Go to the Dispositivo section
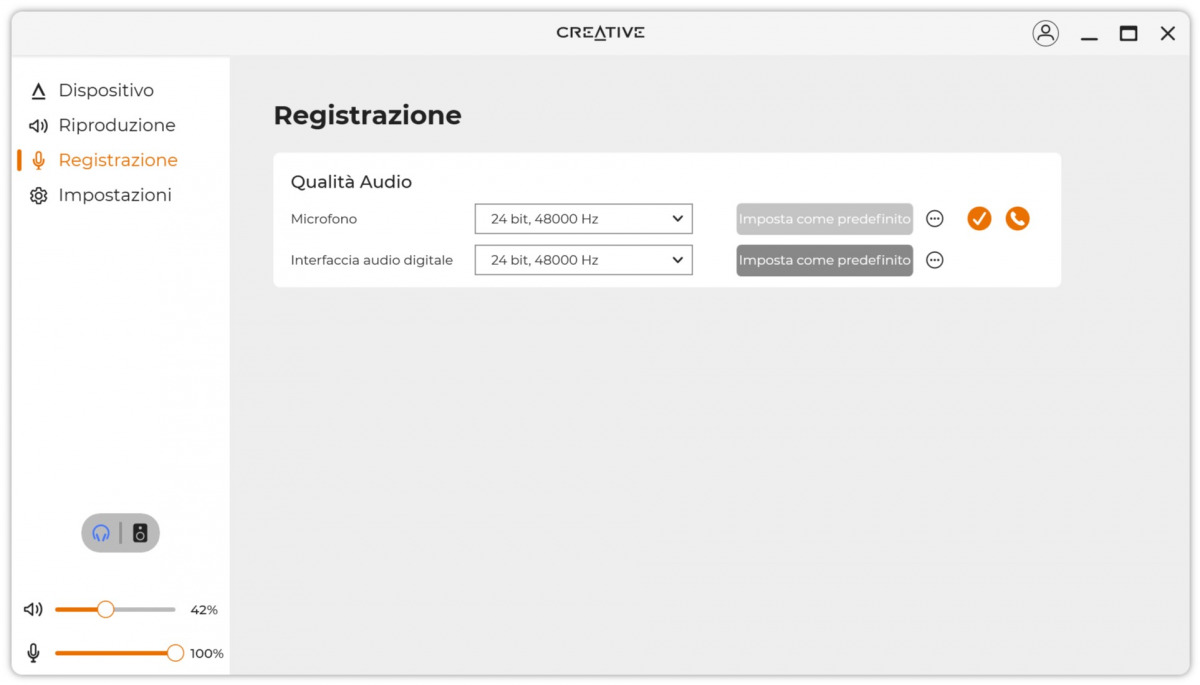The image size is (1200, 685). coord(105,91)
